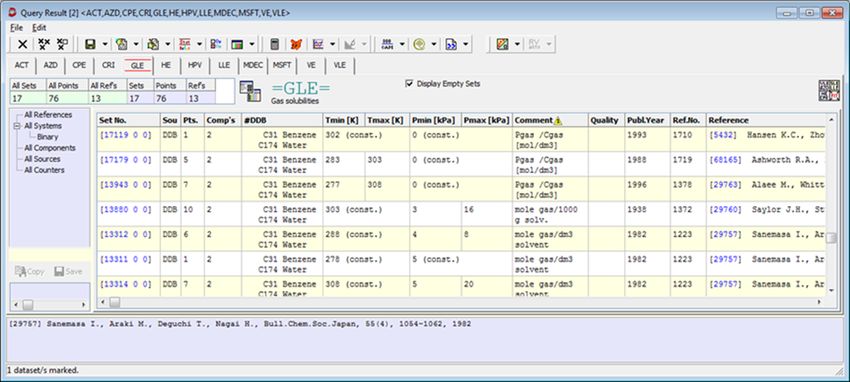This screenshot has width=850, height=382.
Task: Click the document icon right of the save arrow
Action: [121, 44]
